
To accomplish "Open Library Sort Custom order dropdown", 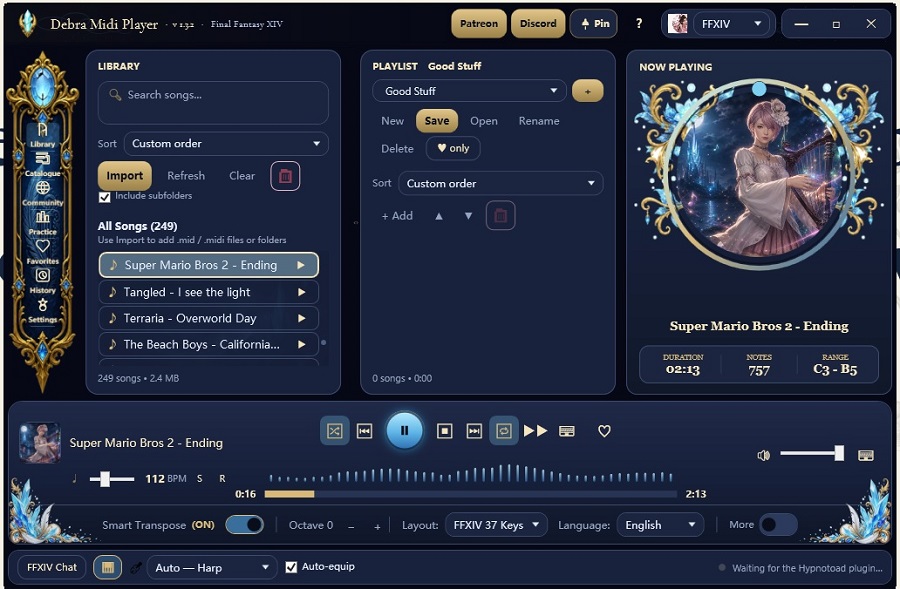I will click(226, 144).
